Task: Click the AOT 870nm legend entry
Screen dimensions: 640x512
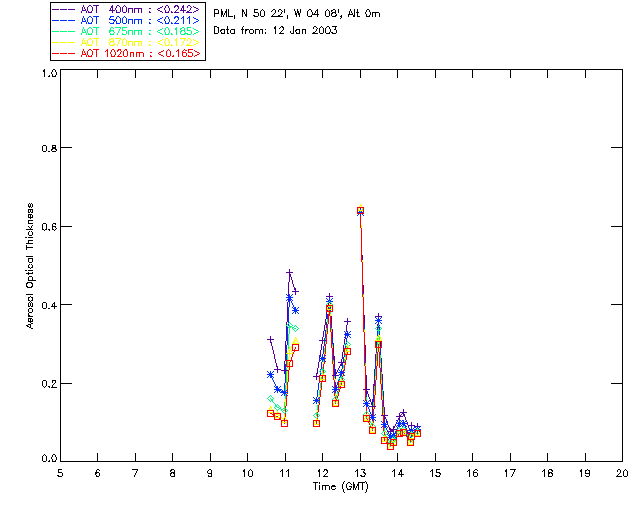Action: tap(127, 42)
